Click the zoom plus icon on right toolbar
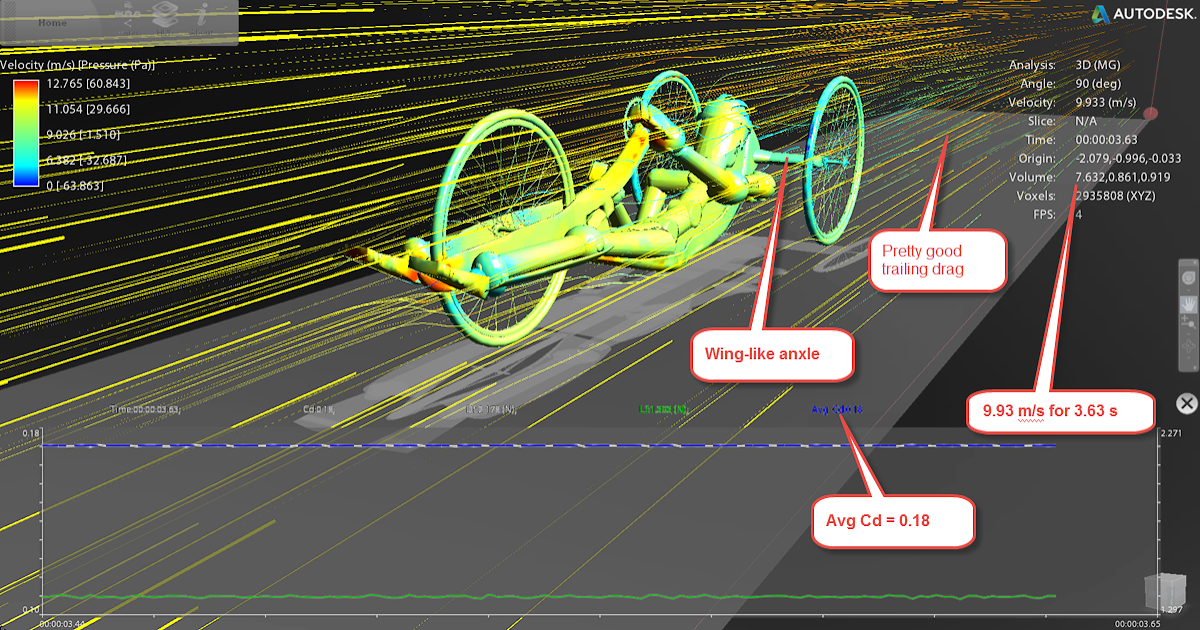The width and height of the screenshot is (1200, 630). pos(1188,321)
